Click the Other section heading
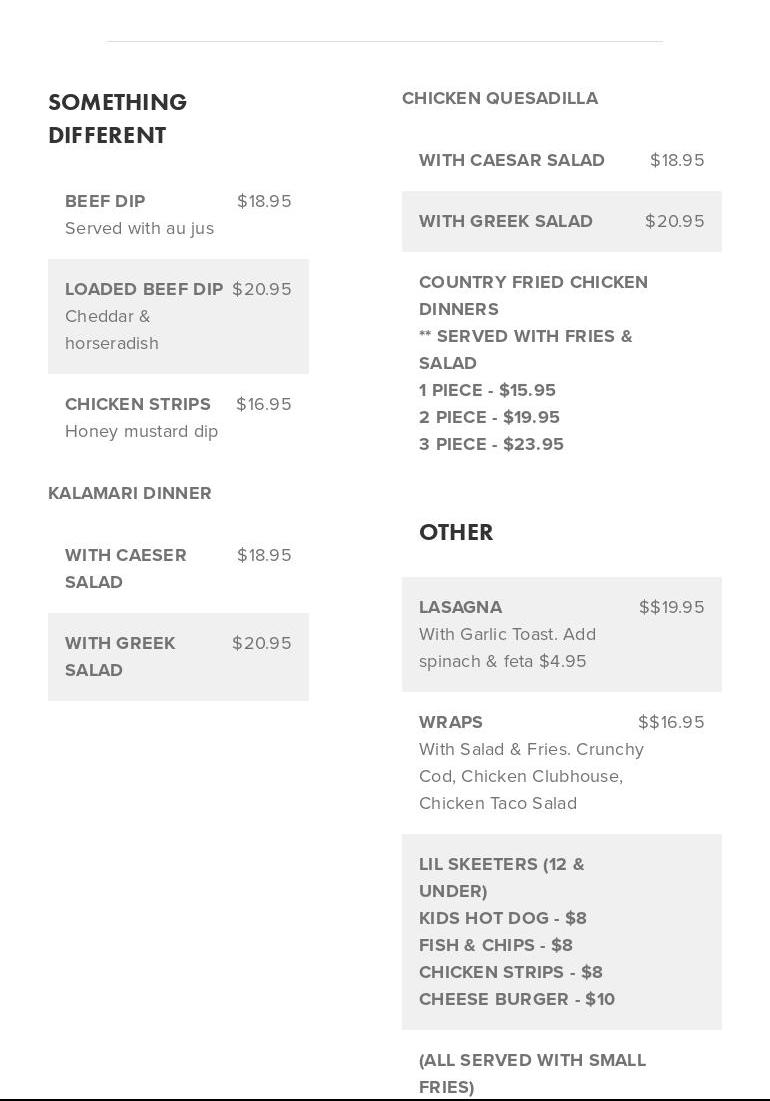Viewport: 770px width, 1101px height. (456, 532)
